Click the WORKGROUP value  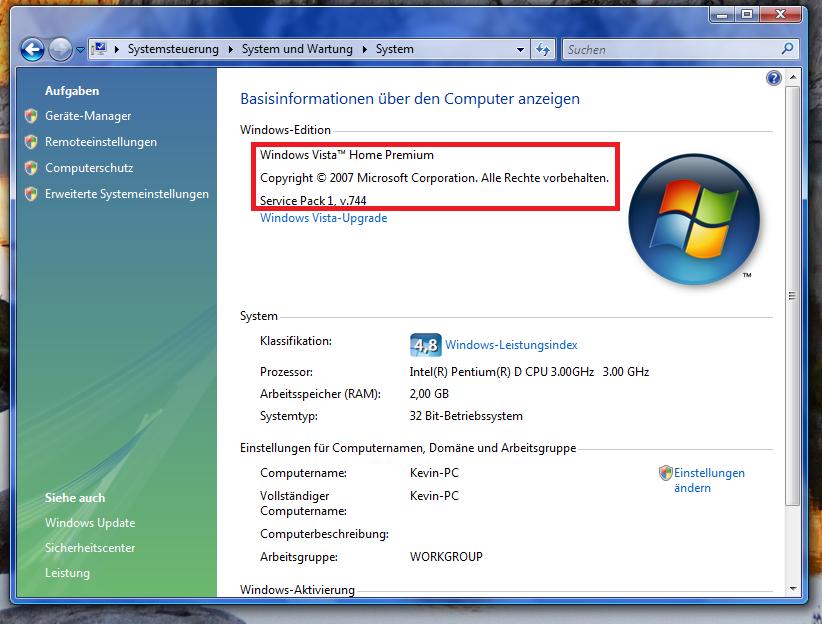pos(446,557)
